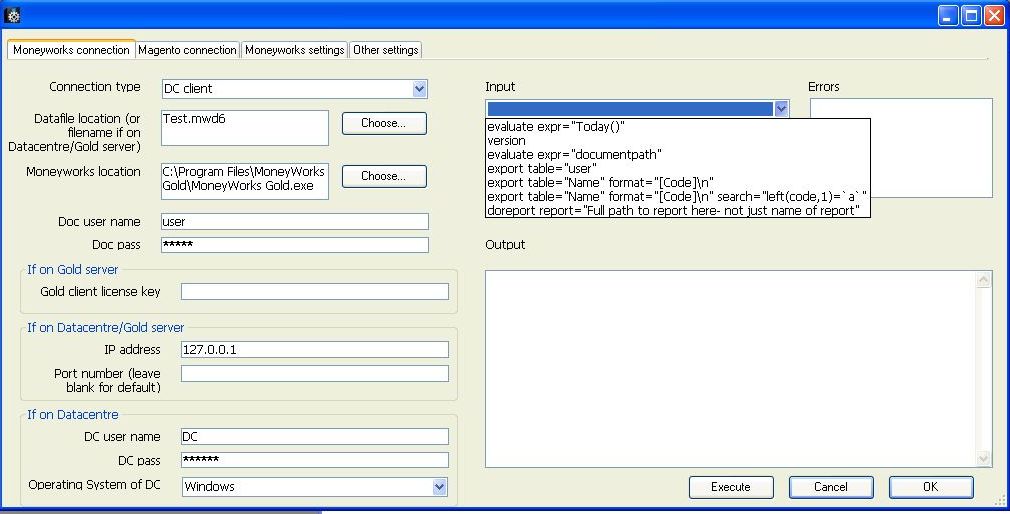The height and width of the screenshot is (514, 1010).
Task: Select the version command option
Action: [x=678, y=140]
